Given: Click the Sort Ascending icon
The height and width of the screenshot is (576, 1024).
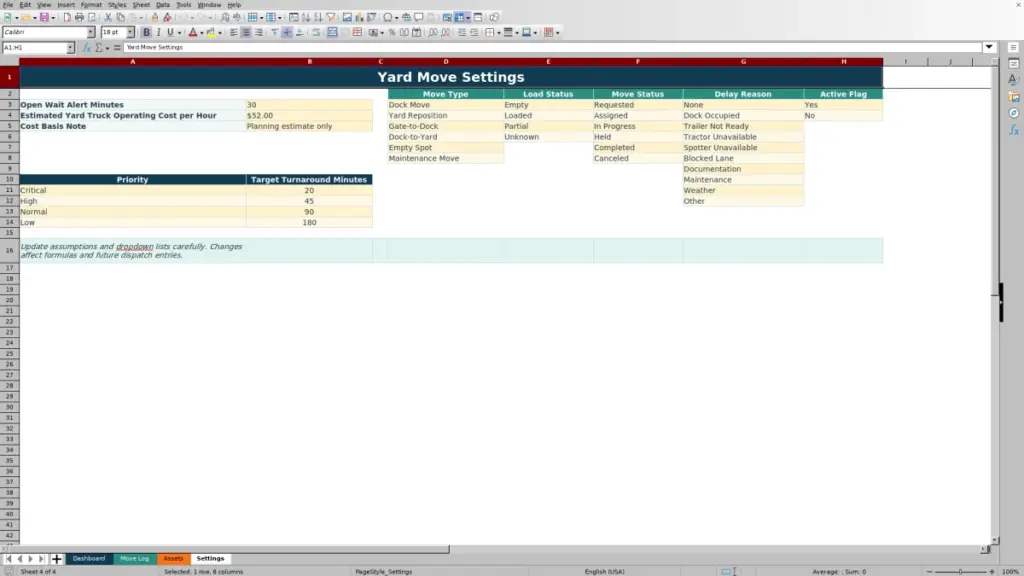Looking at the screenshot, I should [x=306, y=17].
